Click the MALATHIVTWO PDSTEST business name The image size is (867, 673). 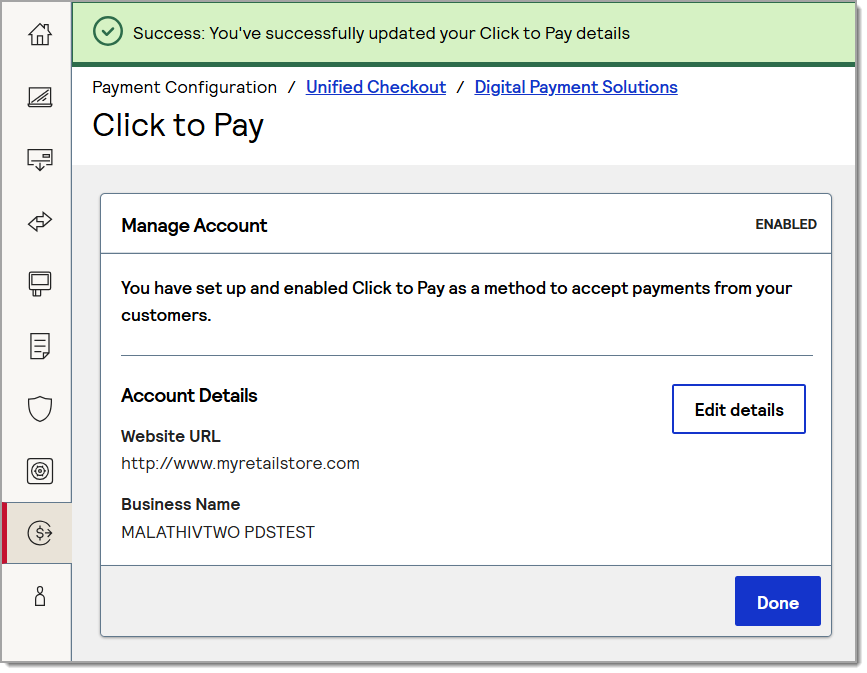pyautogui.click(x=218, y=532)
